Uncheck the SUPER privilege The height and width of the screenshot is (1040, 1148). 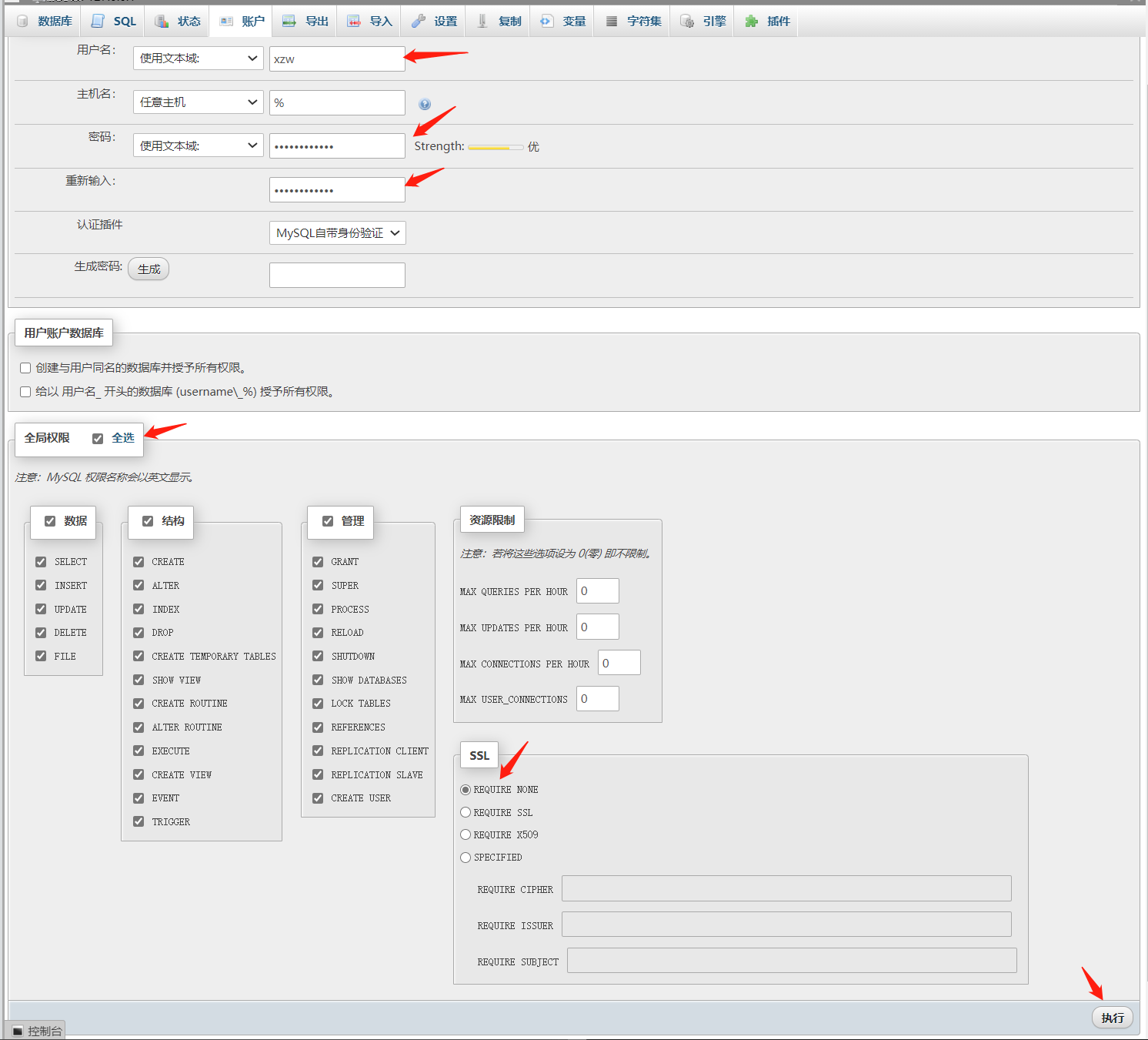tap(318, 586)
